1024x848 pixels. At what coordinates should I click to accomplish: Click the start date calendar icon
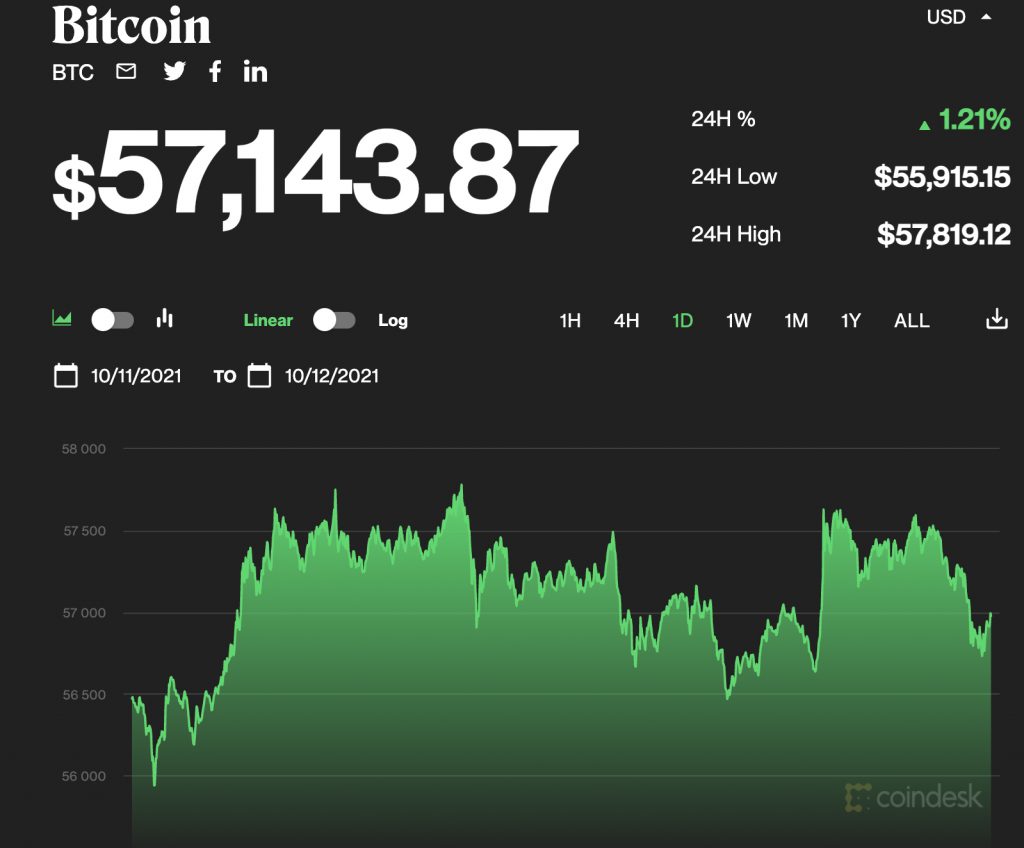66,377
